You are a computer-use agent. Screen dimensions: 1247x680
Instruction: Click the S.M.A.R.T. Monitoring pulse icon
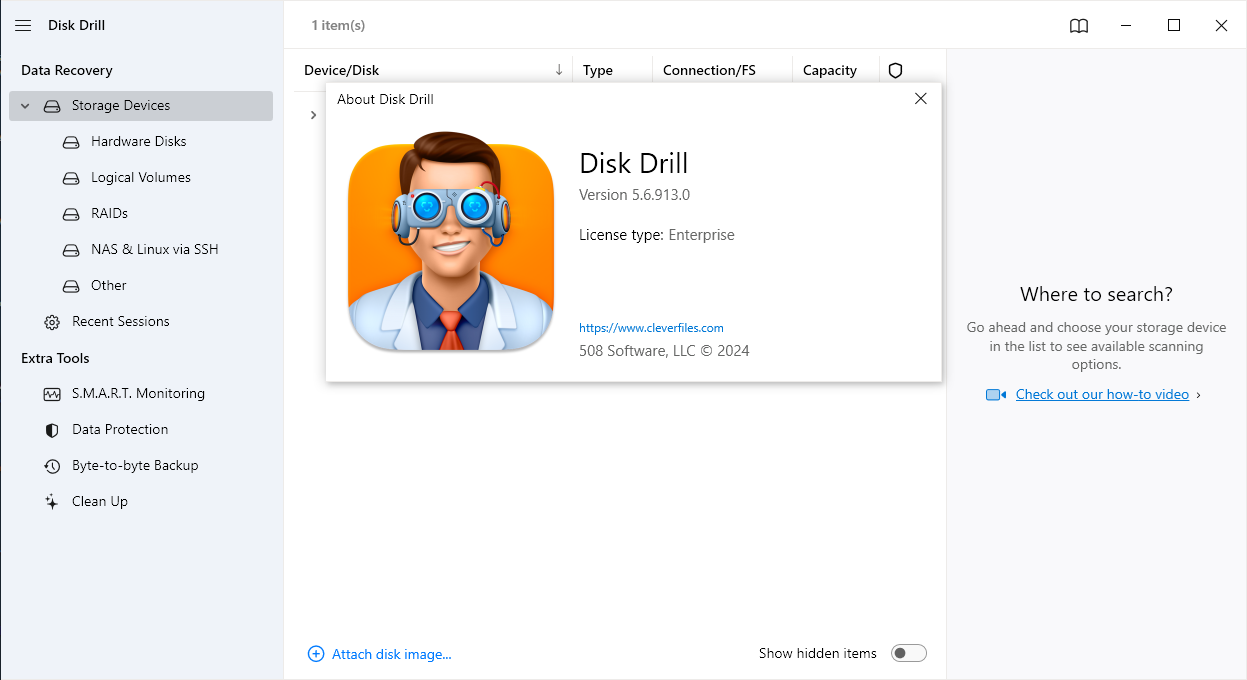pos(52,394)
